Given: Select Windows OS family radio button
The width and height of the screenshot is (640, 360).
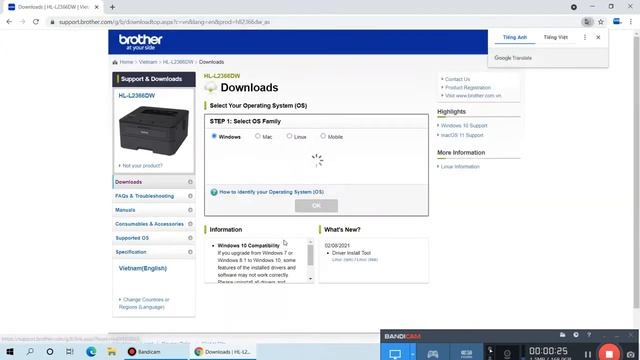Looking at the screenshot, I should [214, 136].
